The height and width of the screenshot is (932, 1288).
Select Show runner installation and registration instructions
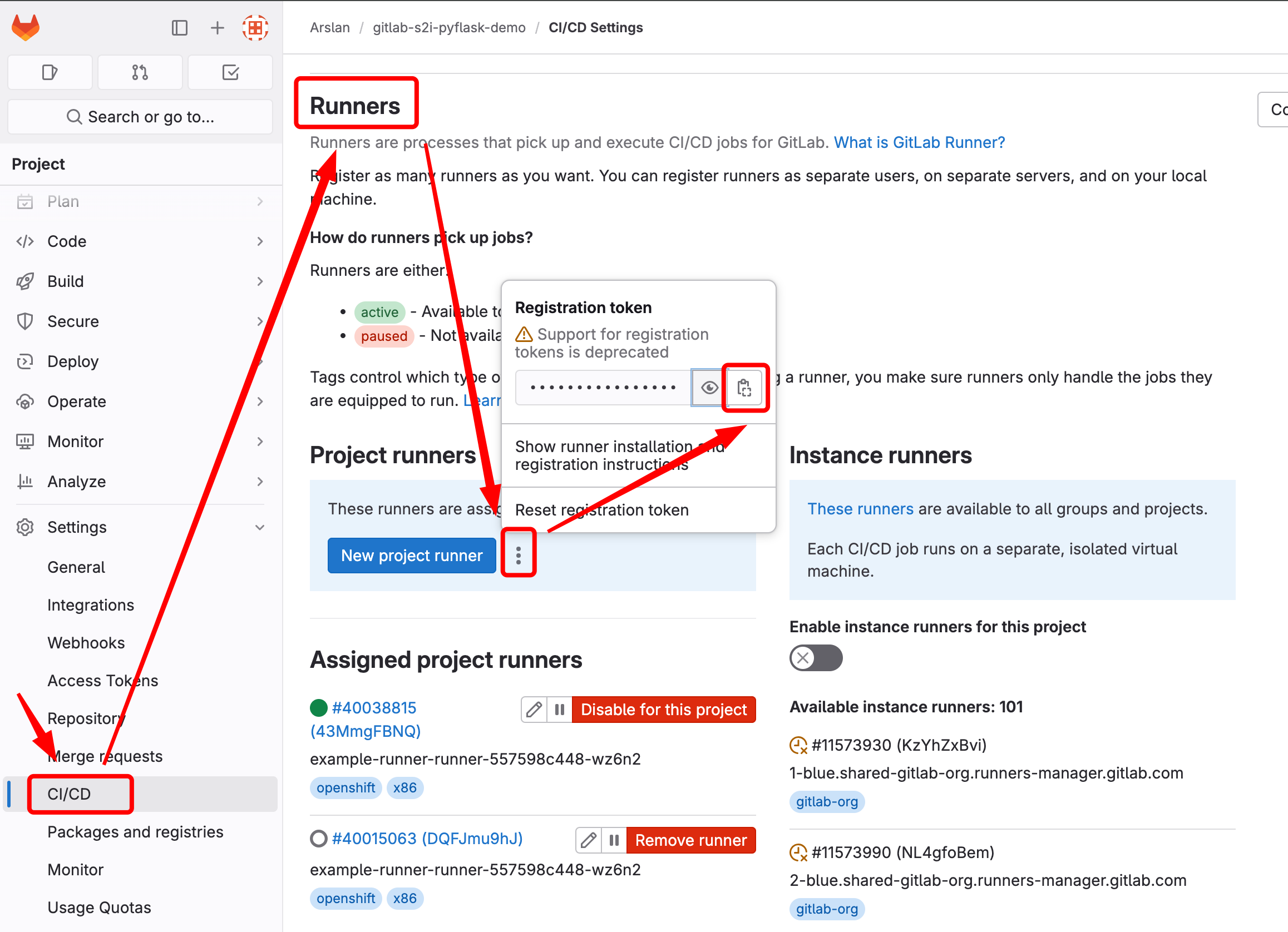click(639, 456)
